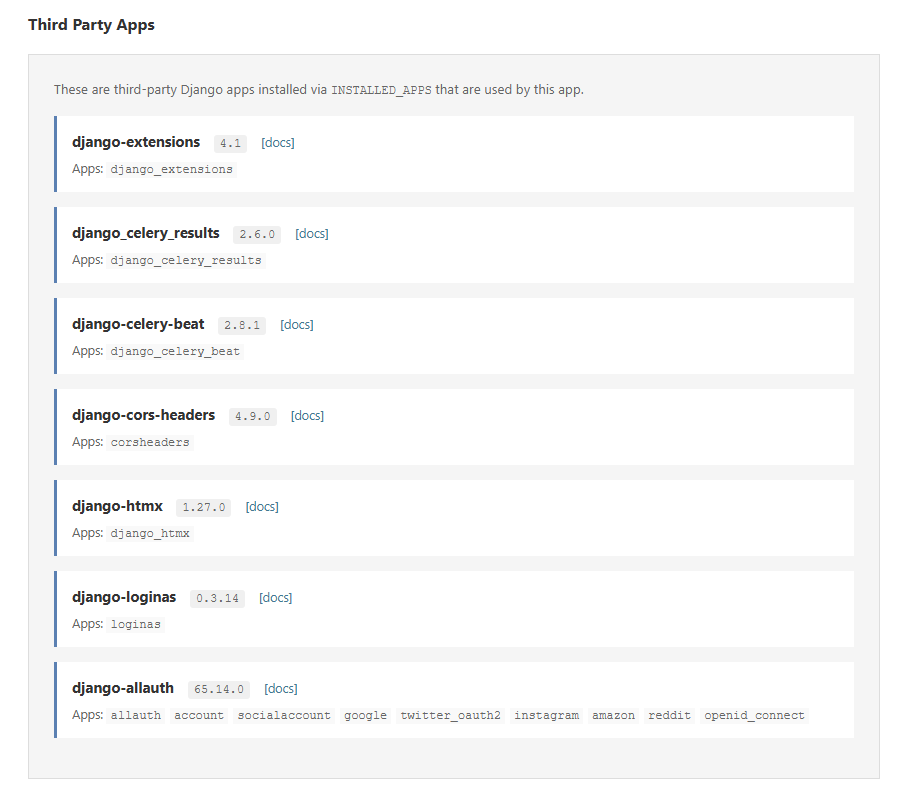Click the INSTALLED_APPS code text
Viewport: 909px width, 796px height.
click(381, 90)
